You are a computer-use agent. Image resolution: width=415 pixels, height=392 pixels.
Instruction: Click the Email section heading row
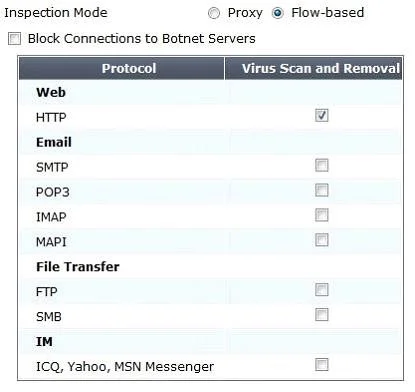[x=211, y=142]
